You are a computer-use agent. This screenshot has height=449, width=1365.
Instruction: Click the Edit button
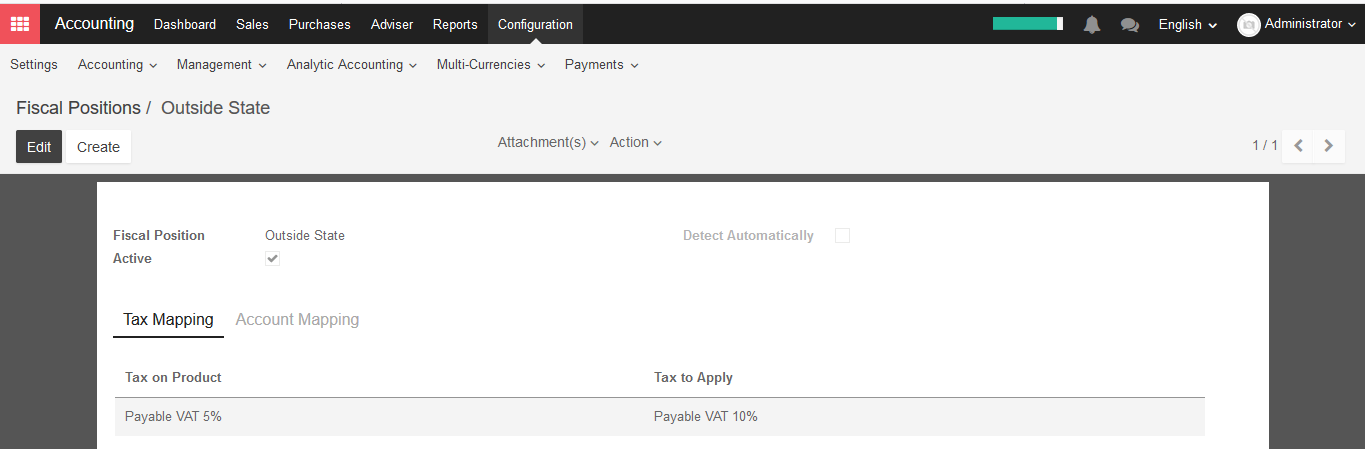tap(39, 146)
